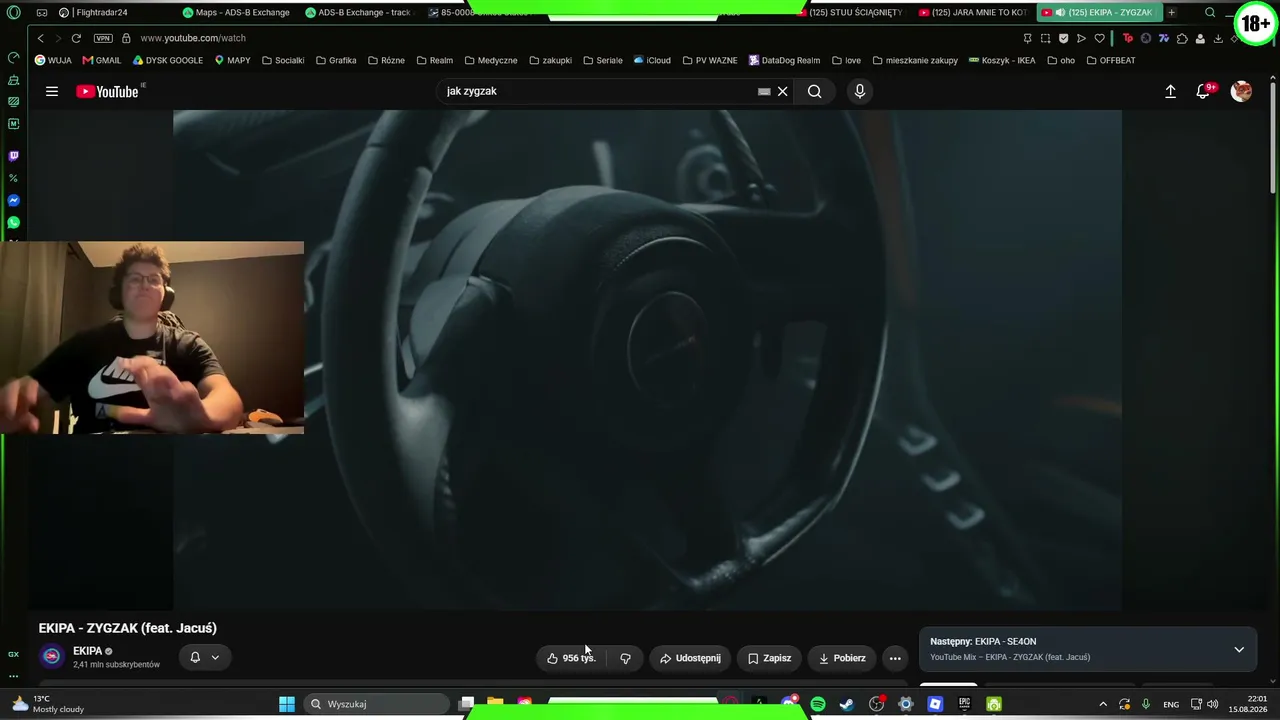This screenshot has width=1280, height=720.
Task: Open the GMAIL bookmark
Action: tap(102, 60)
